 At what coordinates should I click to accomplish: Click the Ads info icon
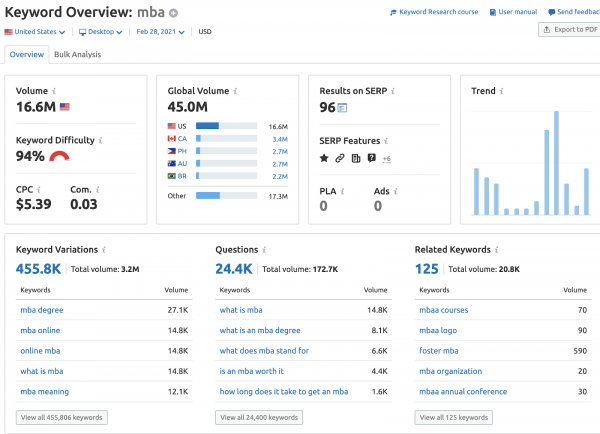(x=395, y=191)
